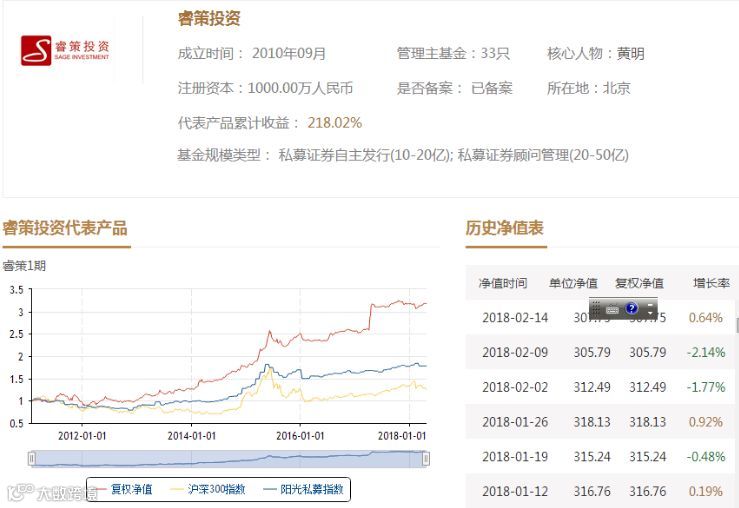Click the 0.19% growth rate value

[x=706, y=492]
